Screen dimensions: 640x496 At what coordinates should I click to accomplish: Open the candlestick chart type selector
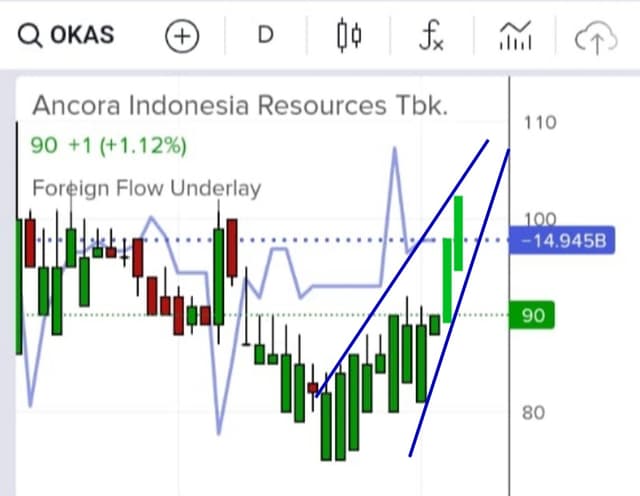coord(348,37)
